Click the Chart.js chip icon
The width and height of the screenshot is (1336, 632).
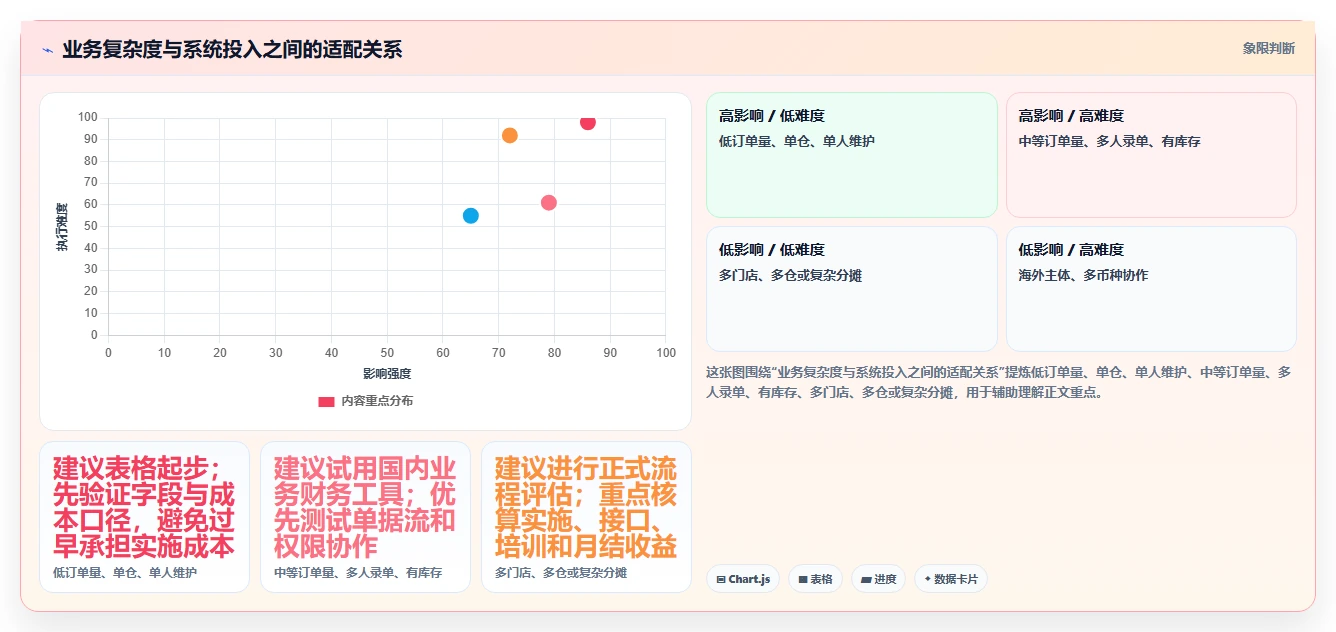tap(721, 579)
